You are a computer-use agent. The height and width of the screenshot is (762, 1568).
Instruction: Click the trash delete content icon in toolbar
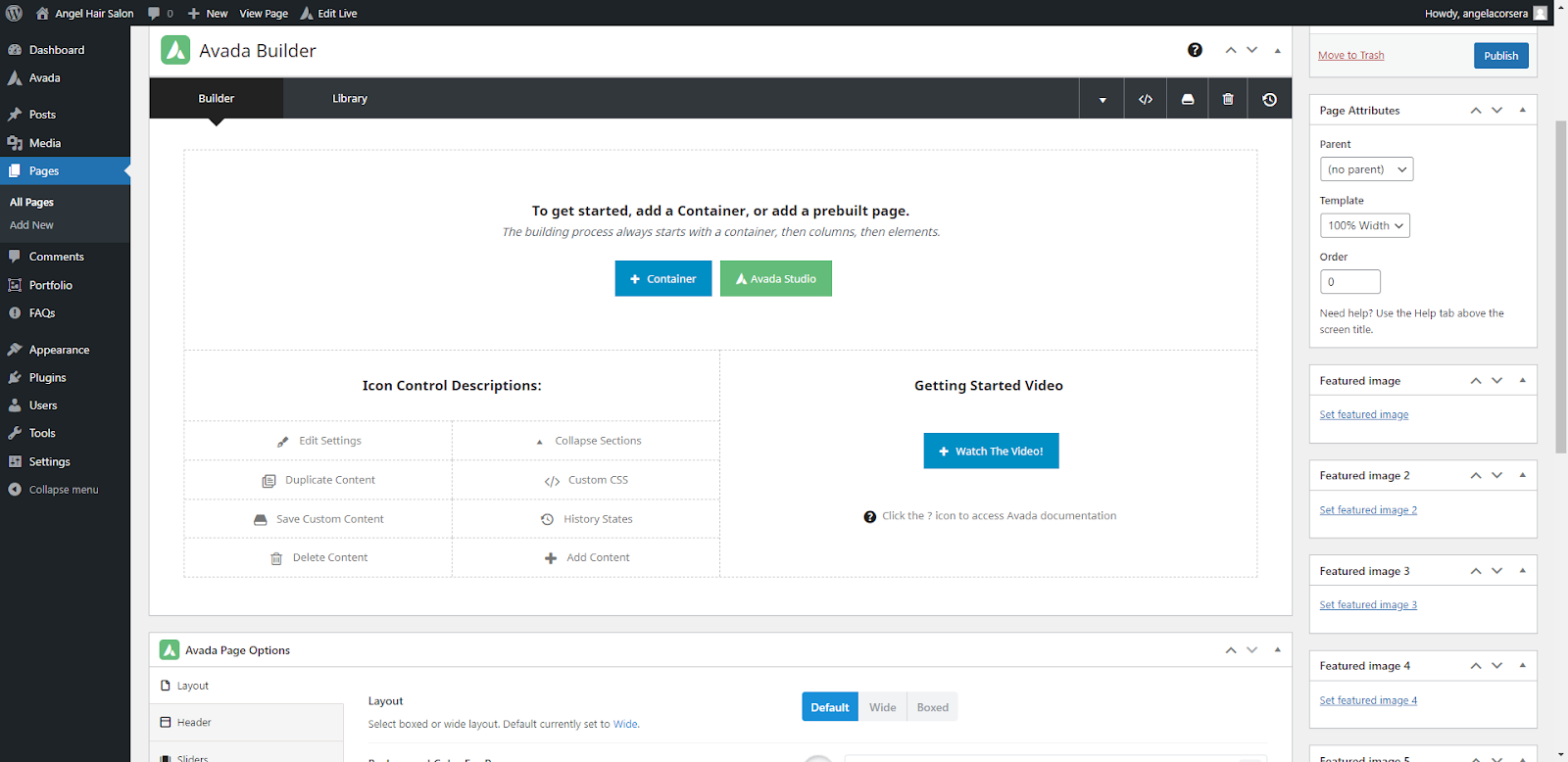(1228, 99)
